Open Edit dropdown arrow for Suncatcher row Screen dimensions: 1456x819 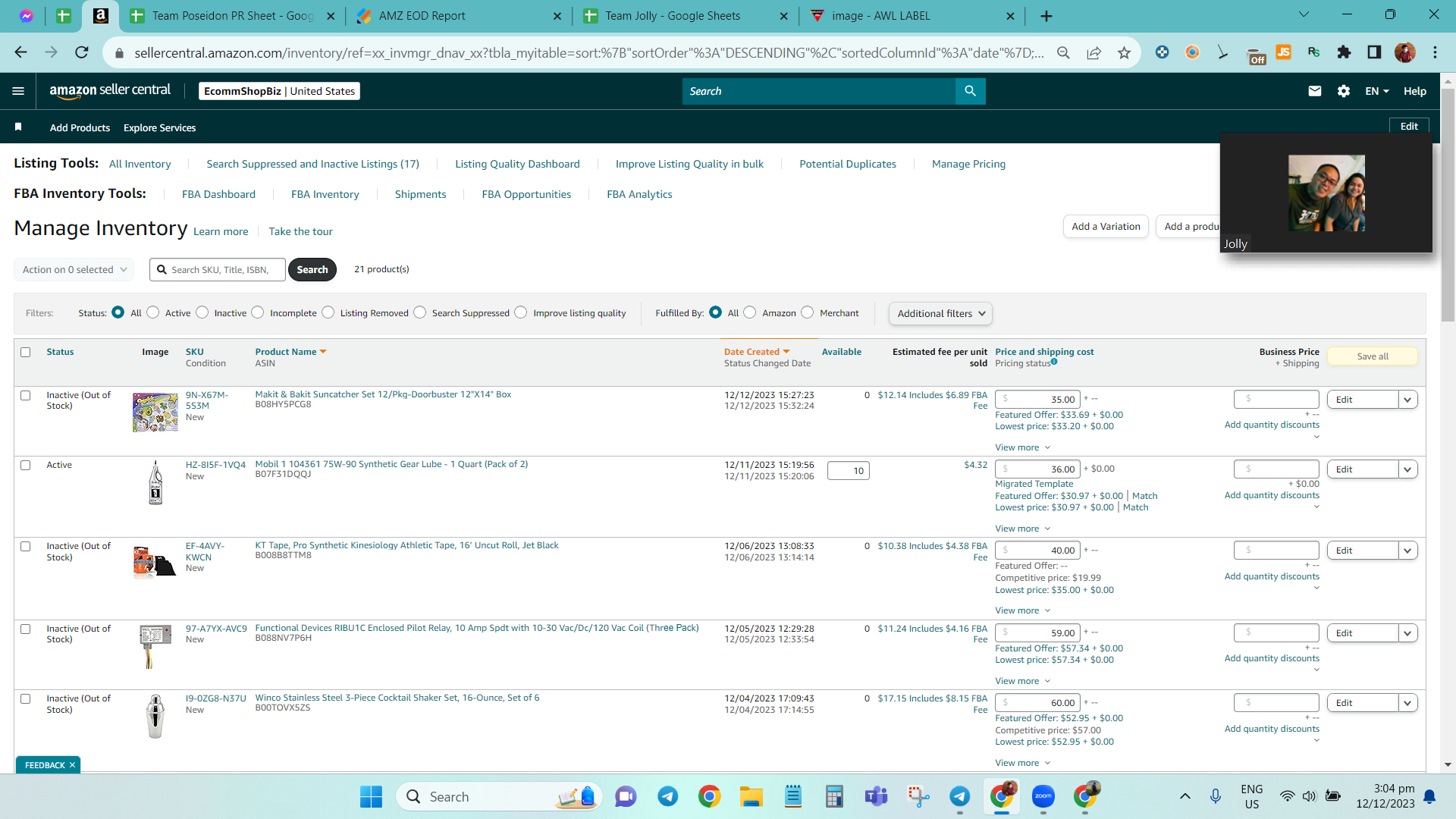(x=1407, y=400)
